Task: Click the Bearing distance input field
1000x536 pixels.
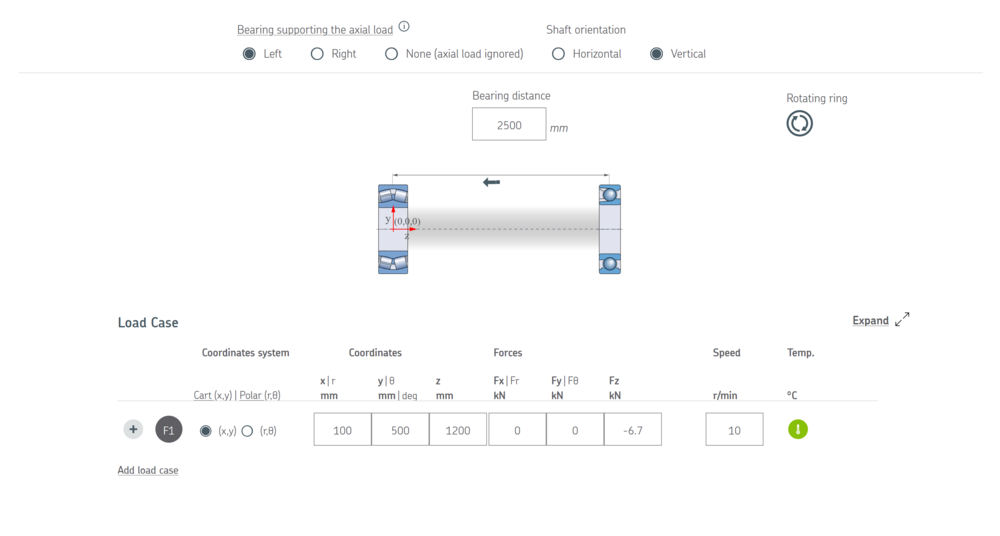Action: (x=509, y=124)
